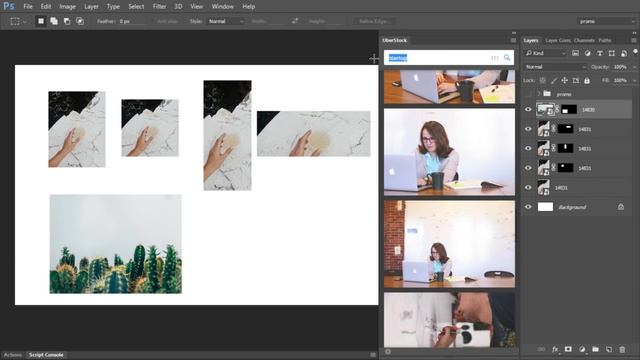
Task: Choose Intersect with Selection mode icon
Action: tap(80, 21)
